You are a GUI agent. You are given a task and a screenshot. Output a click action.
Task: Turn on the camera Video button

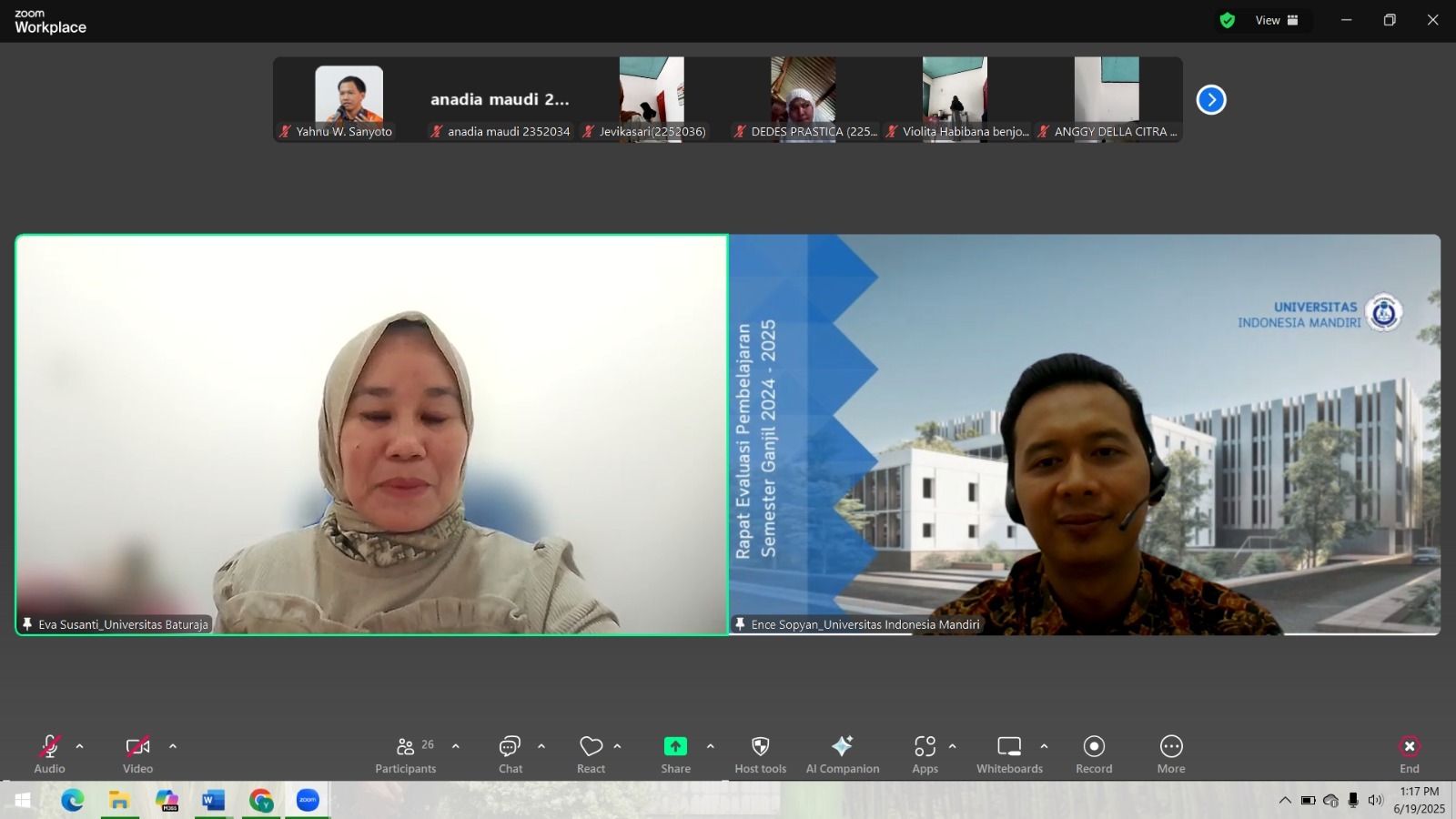tap(137, 754)
